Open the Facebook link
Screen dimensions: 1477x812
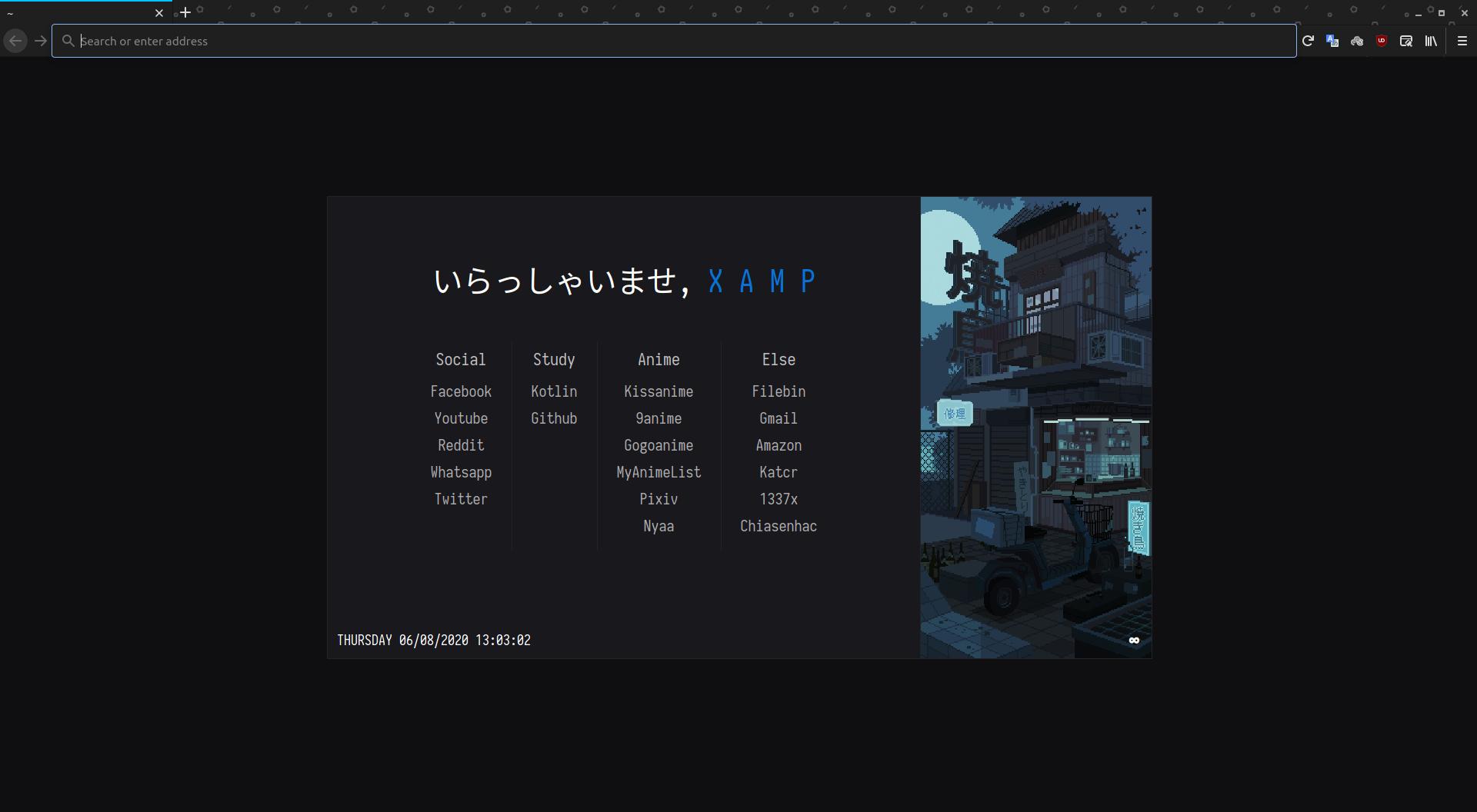pos(461,391)
